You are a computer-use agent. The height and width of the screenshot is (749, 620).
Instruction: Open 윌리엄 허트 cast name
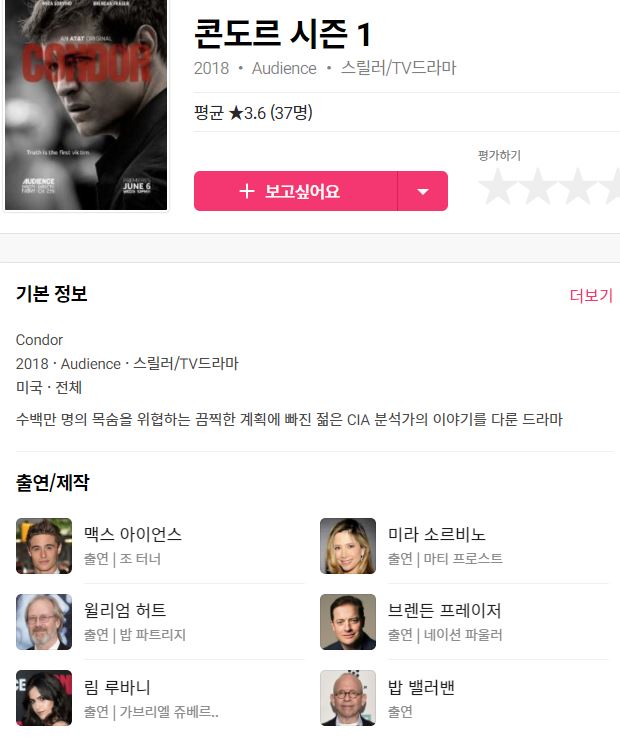[x=125, y=610]
